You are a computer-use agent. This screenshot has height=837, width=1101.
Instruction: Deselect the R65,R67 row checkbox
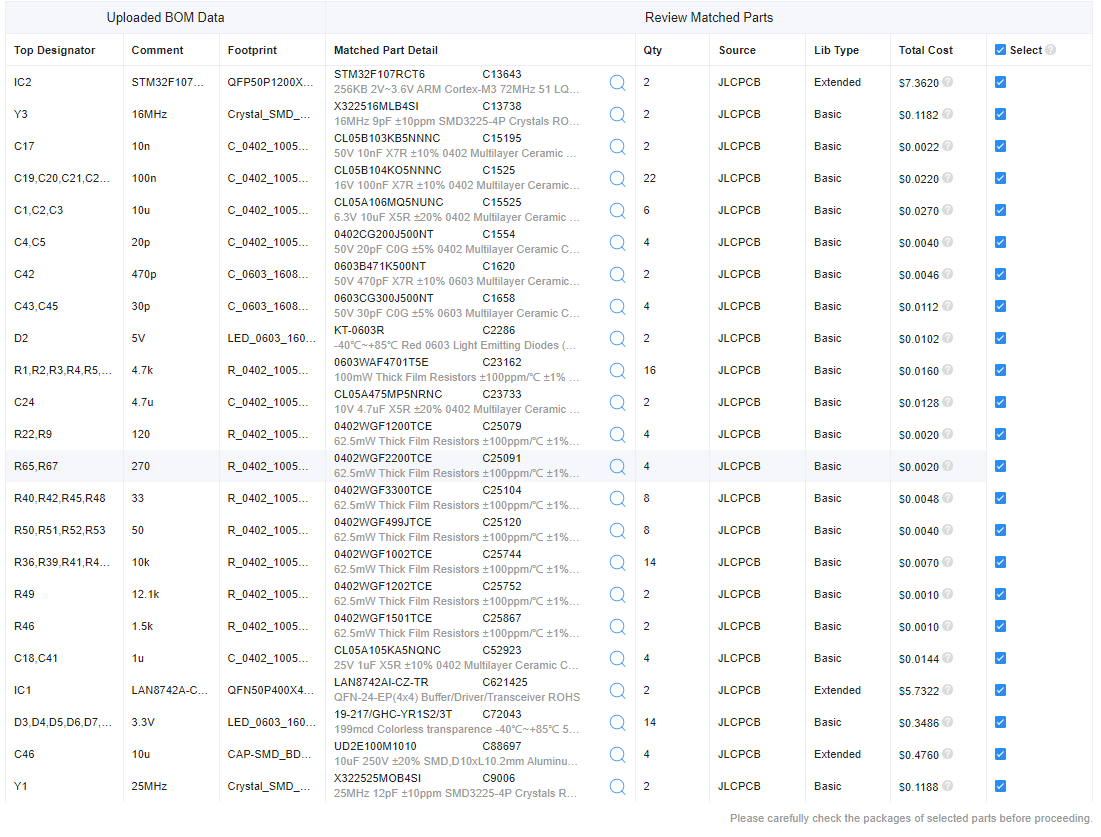[x=1001, y=466]
